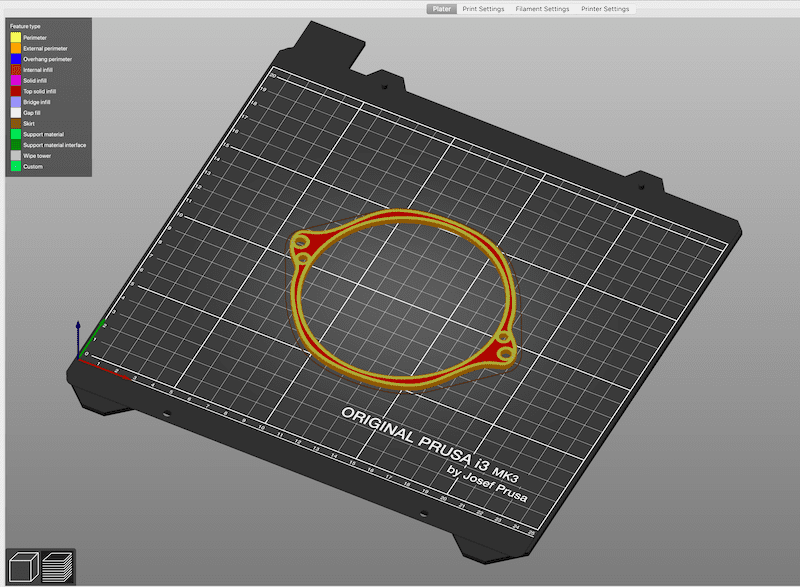Click the yellow Perimeter color swatch

(x=16, y=37)
